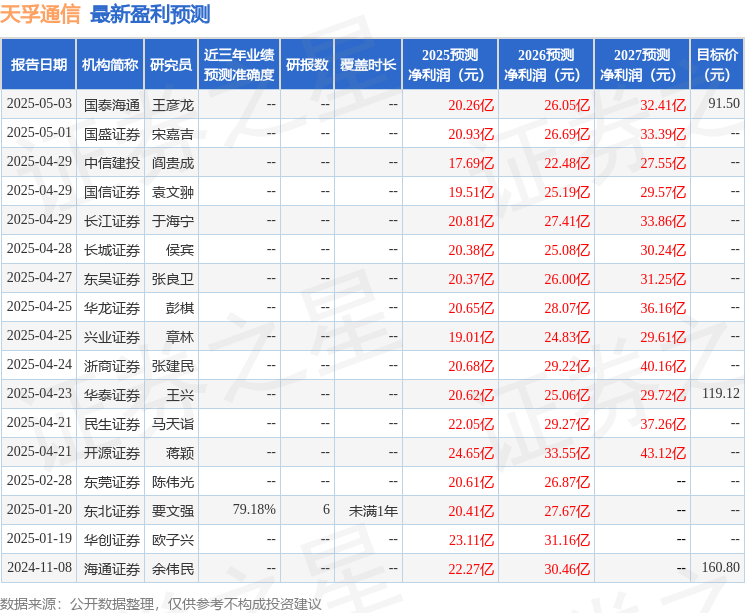
Task: Click date 2025-04-28
Action: 39,249
